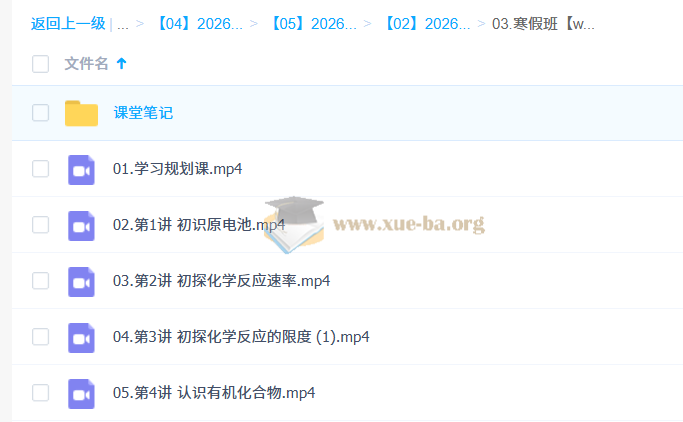
Task: Click video icon for 02.第1讲 初识原电池
Action: coord(81,225)
